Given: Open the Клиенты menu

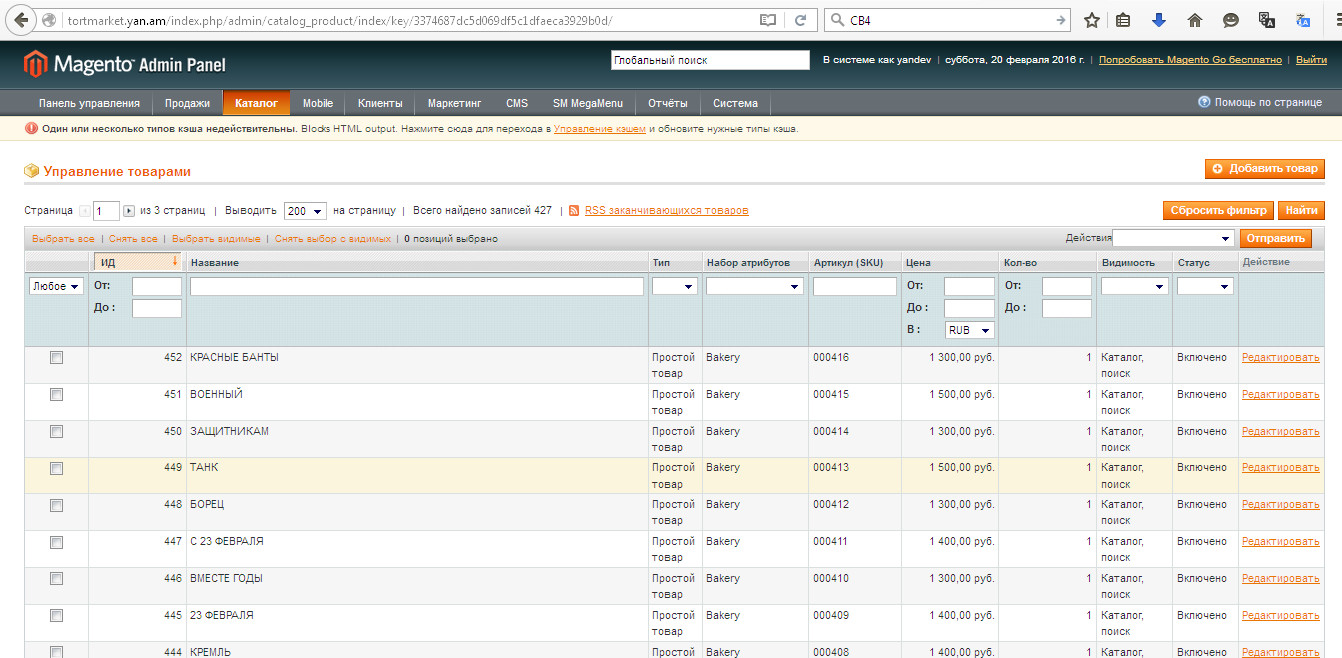Looking at the screenshot, I should (x=380, y=103).
